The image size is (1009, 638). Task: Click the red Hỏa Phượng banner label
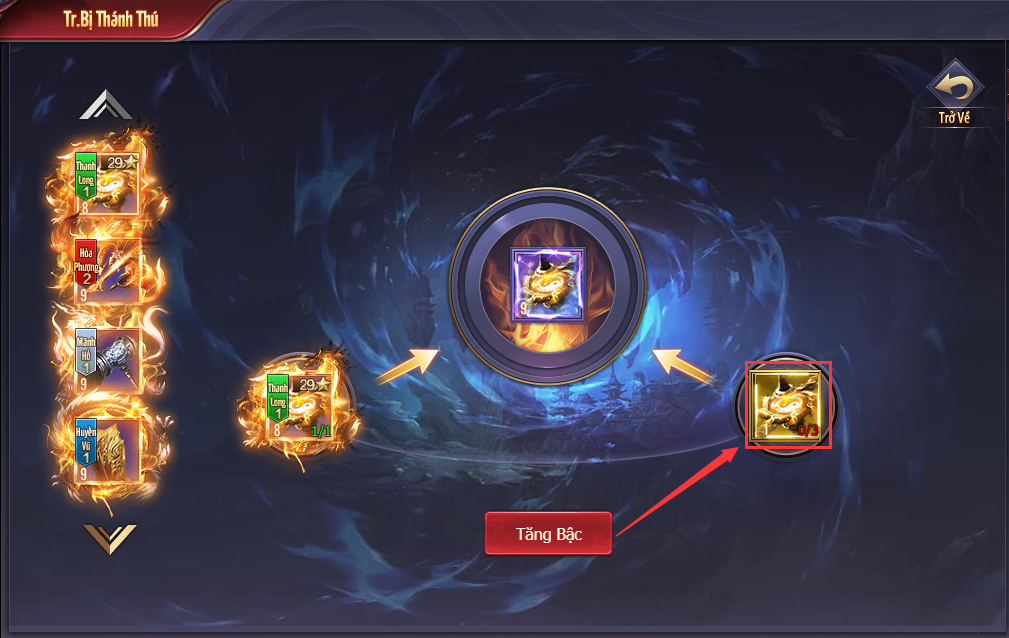coord(86,264)
